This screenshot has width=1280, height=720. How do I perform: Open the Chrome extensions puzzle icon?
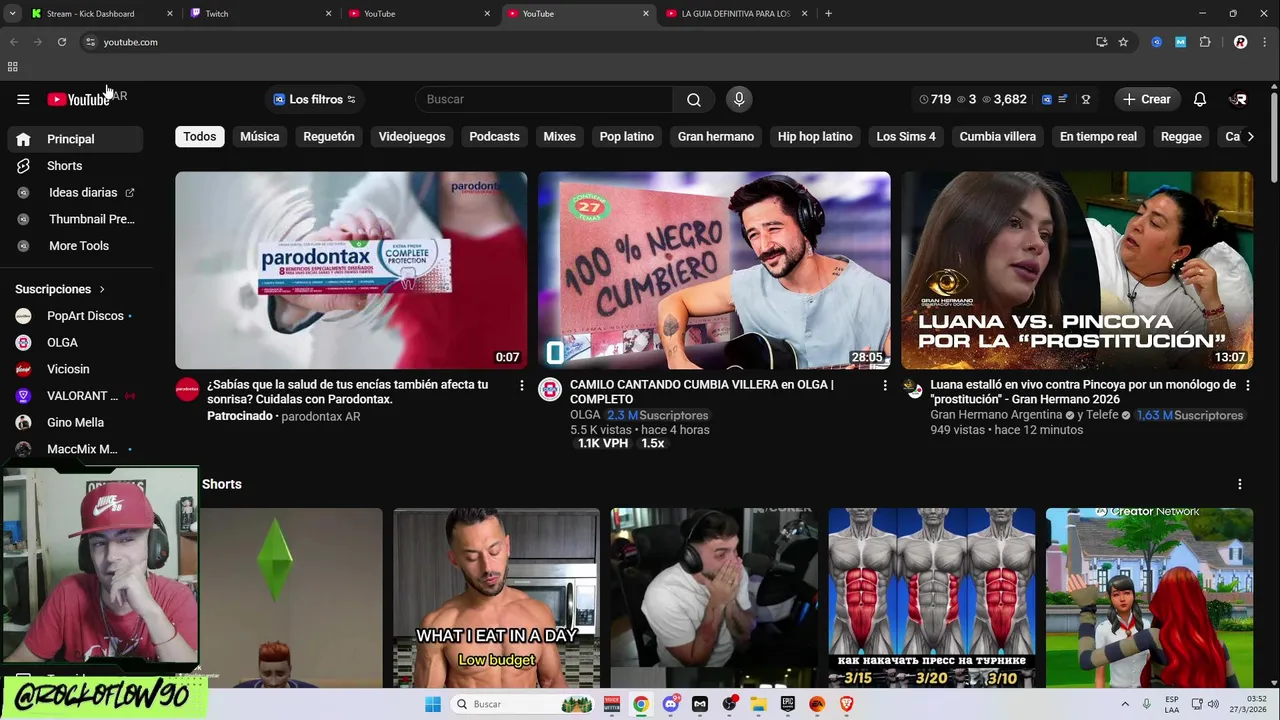[x=1205, y=42]
